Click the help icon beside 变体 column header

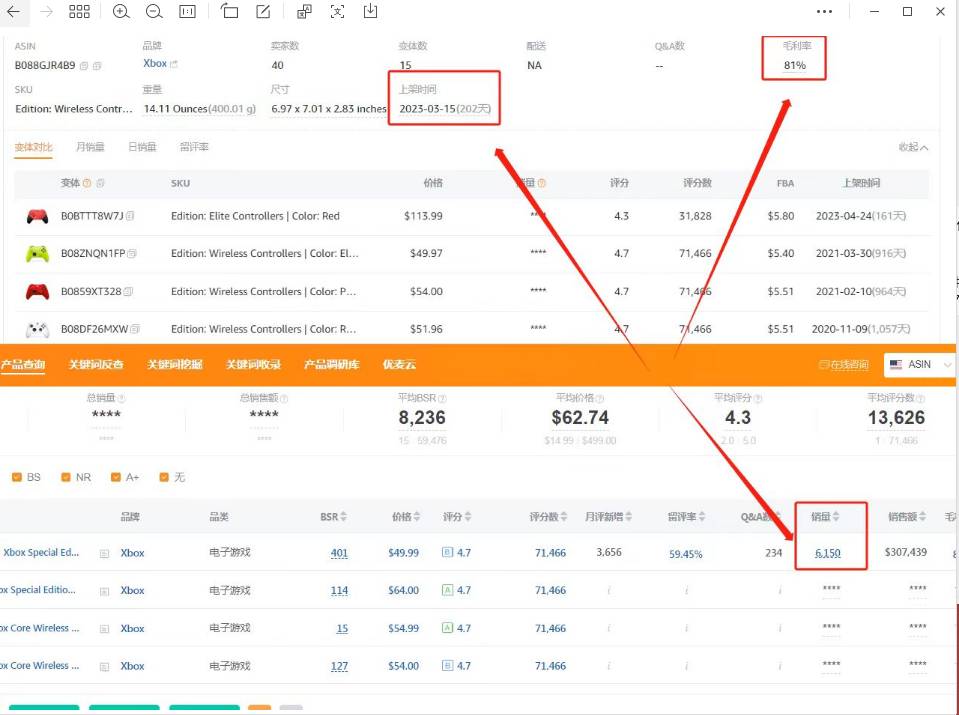[87, 183]
